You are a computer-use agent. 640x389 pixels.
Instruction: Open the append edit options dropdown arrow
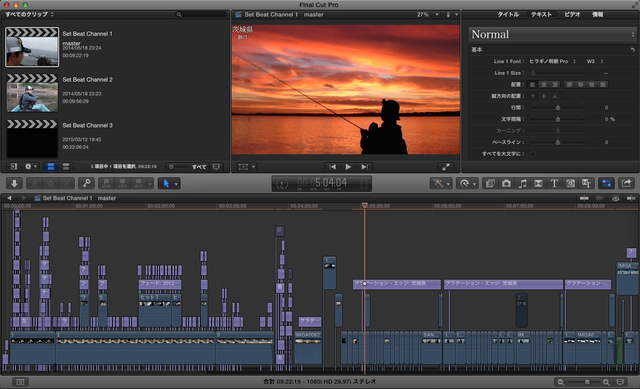[150, 184]
